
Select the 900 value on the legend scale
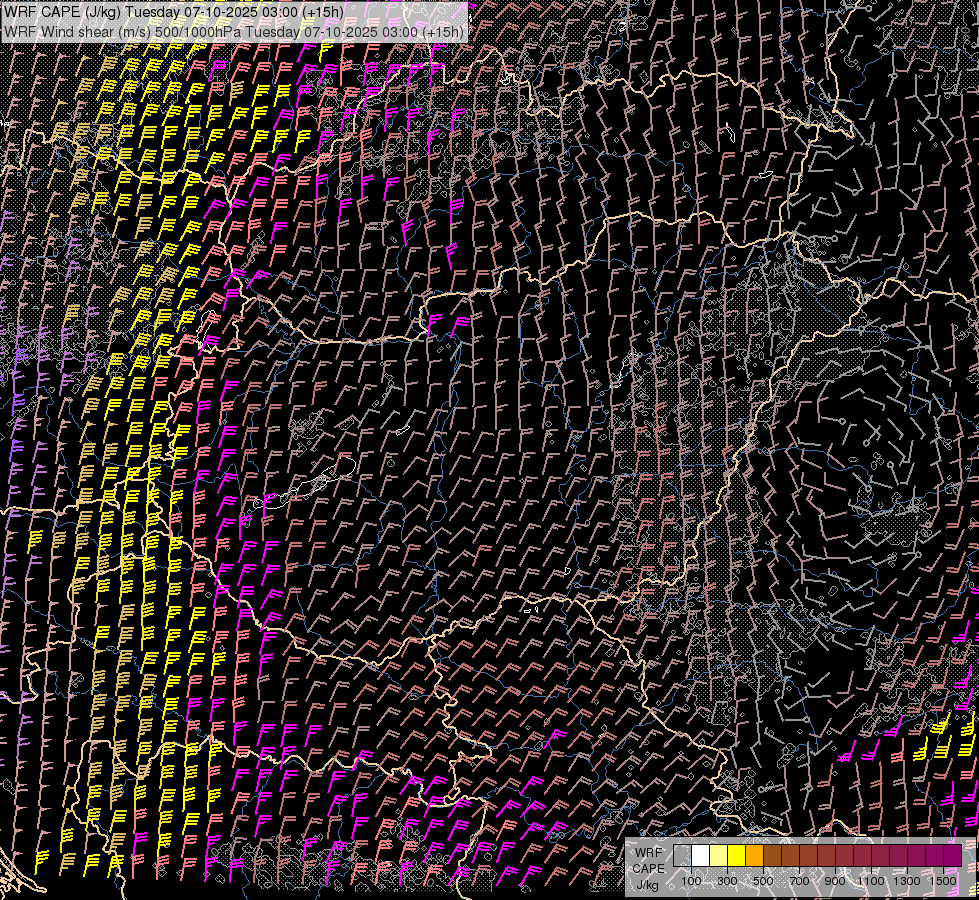[835, 881]
